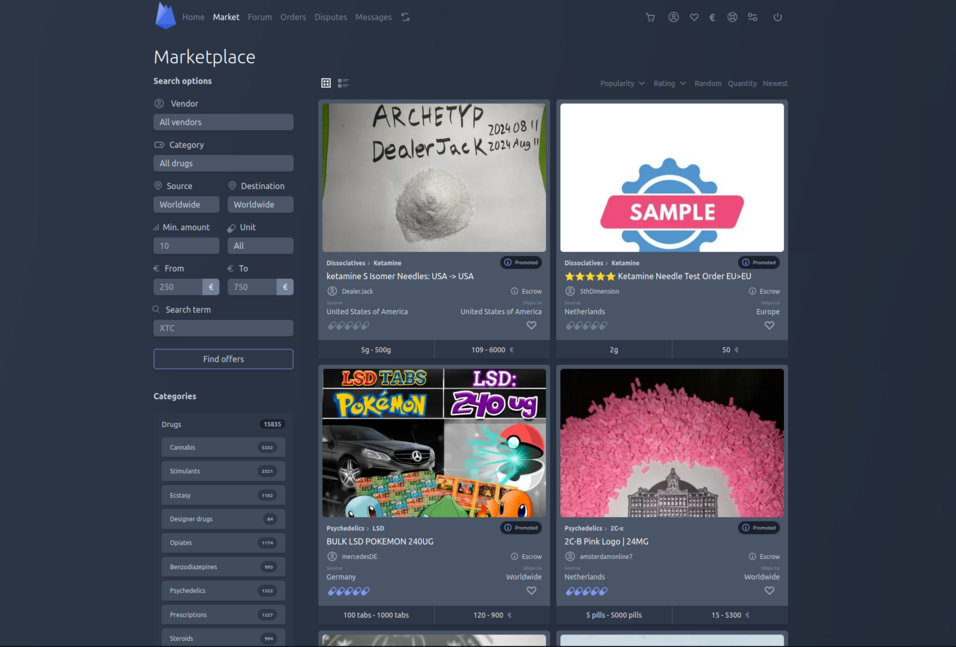Open Forum in navigation

[260, 17]
